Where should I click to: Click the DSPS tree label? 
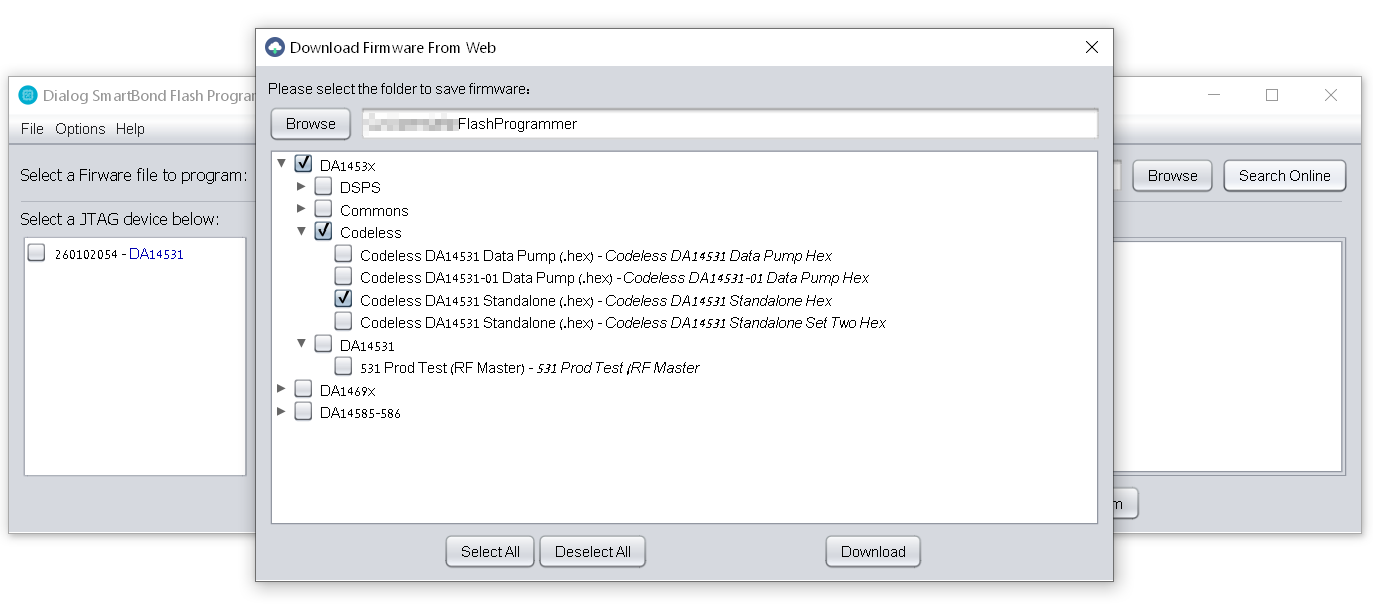pos(360,188)
